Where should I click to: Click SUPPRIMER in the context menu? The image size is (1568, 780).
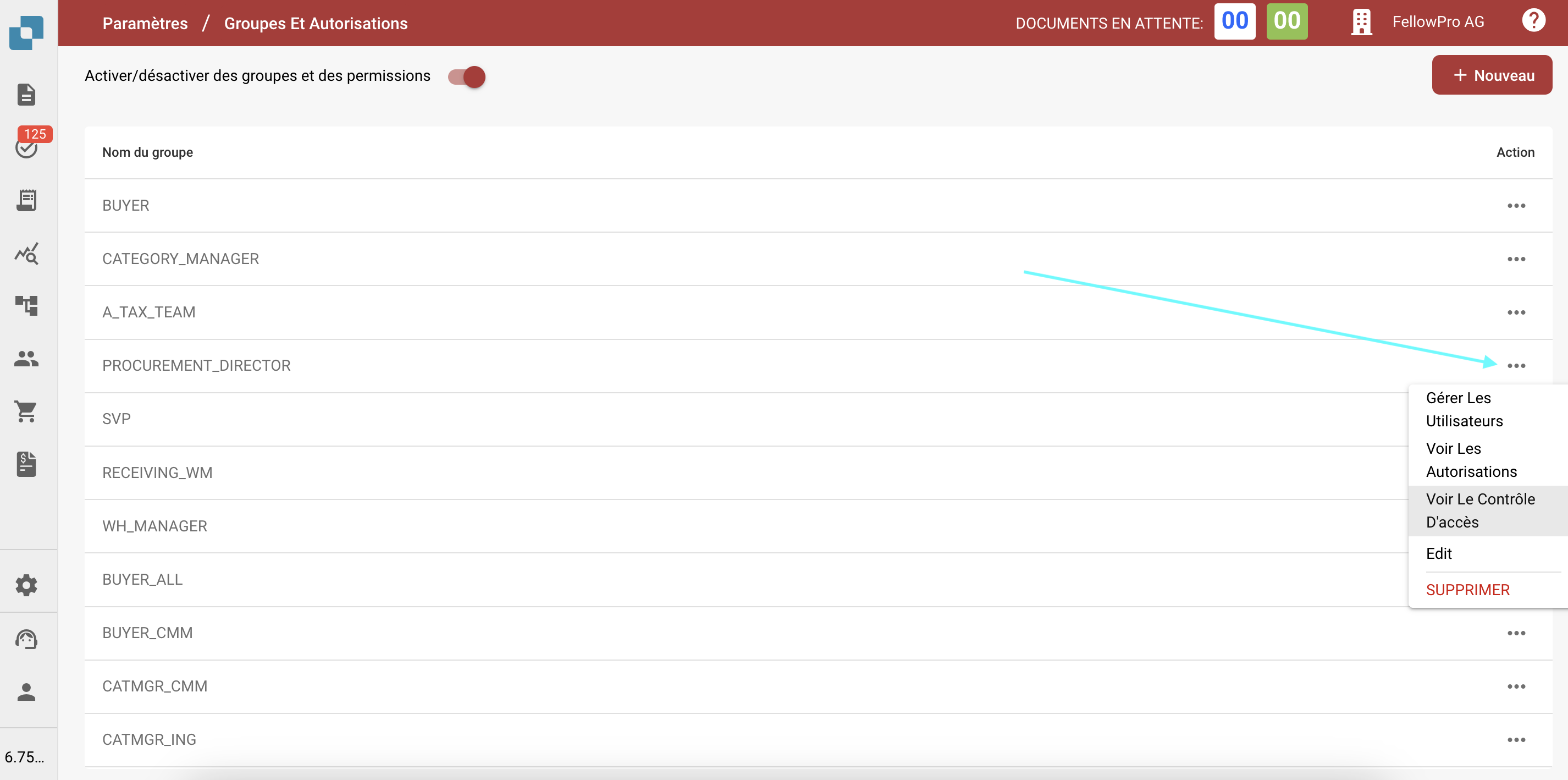coord(1467,590)
